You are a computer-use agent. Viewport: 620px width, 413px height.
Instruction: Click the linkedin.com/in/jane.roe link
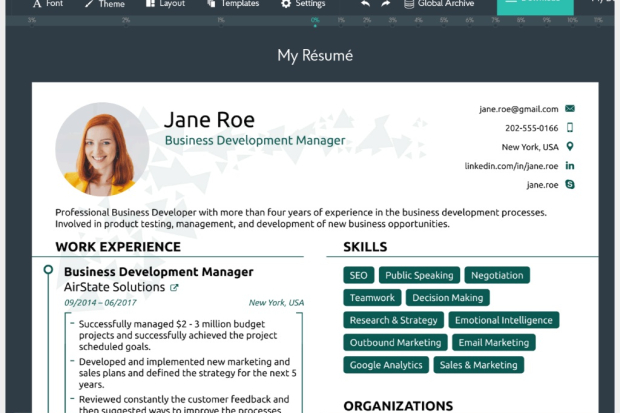pos(511,166)
